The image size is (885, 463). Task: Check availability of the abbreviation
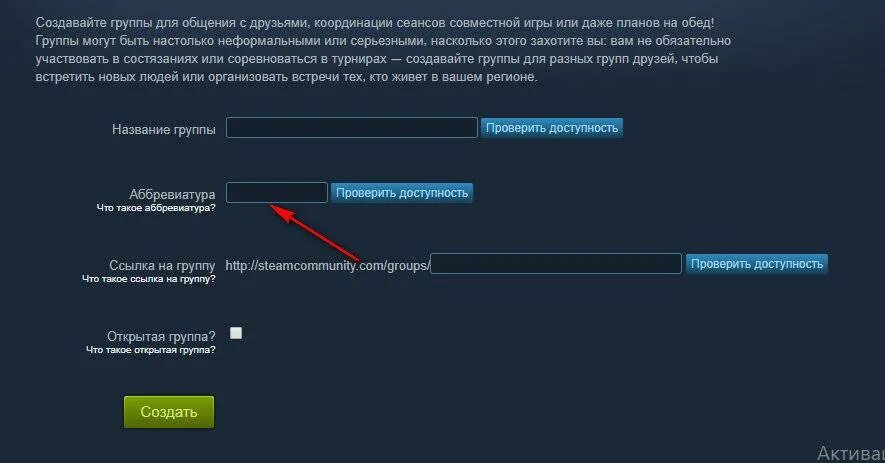tap(402, 193)
